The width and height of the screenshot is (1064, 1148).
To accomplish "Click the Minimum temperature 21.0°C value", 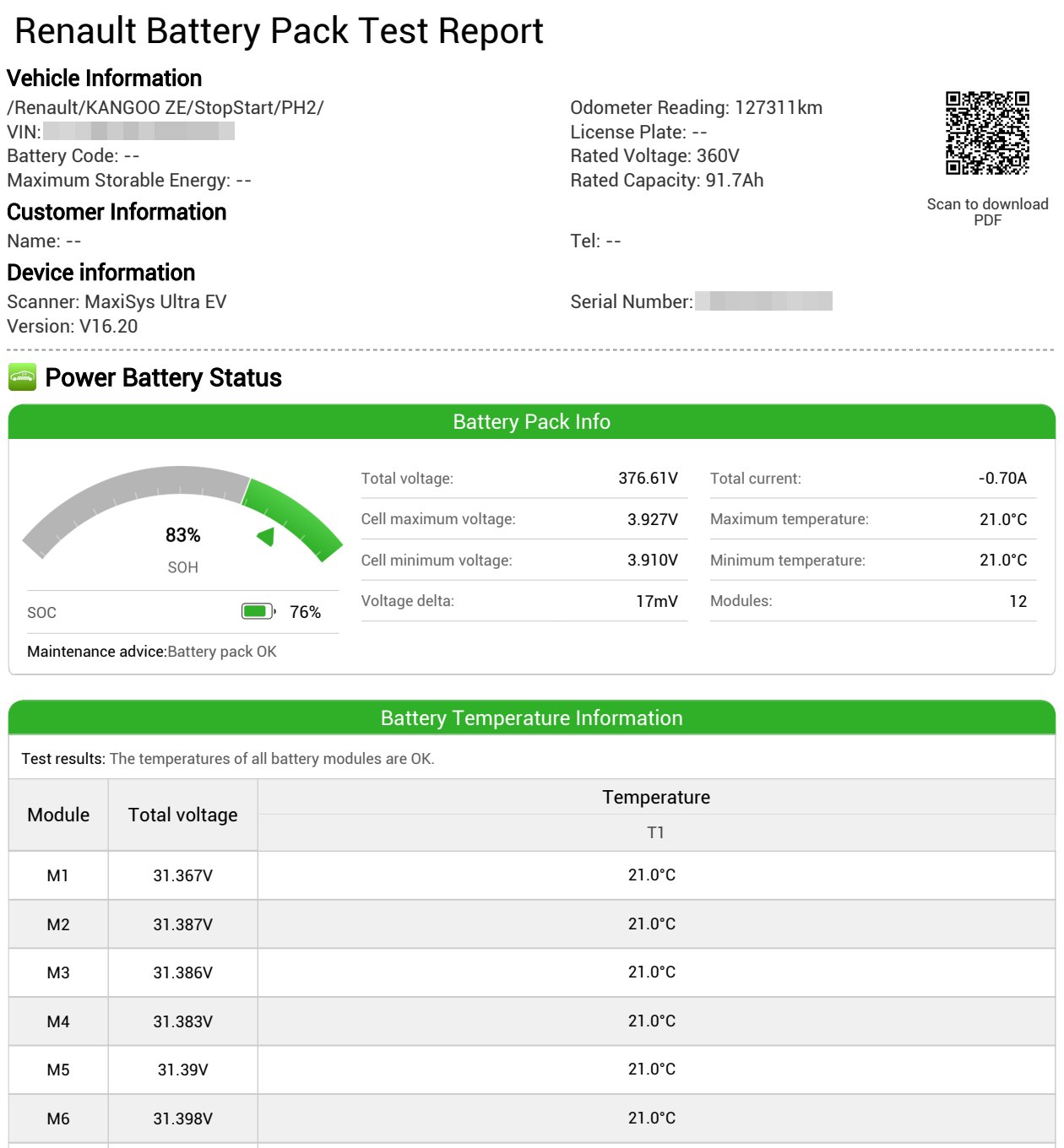I will 1004,560.
